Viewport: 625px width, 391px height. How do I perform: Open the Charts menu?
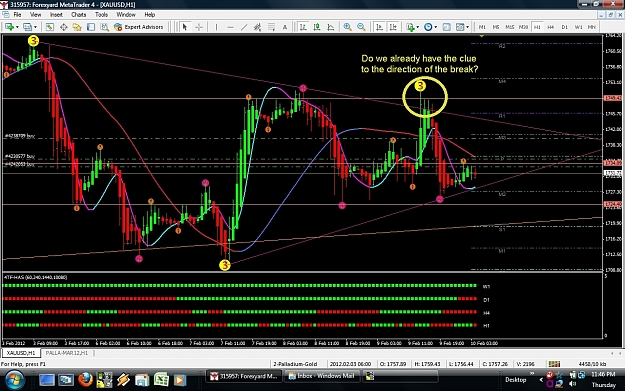click(79, 15)
